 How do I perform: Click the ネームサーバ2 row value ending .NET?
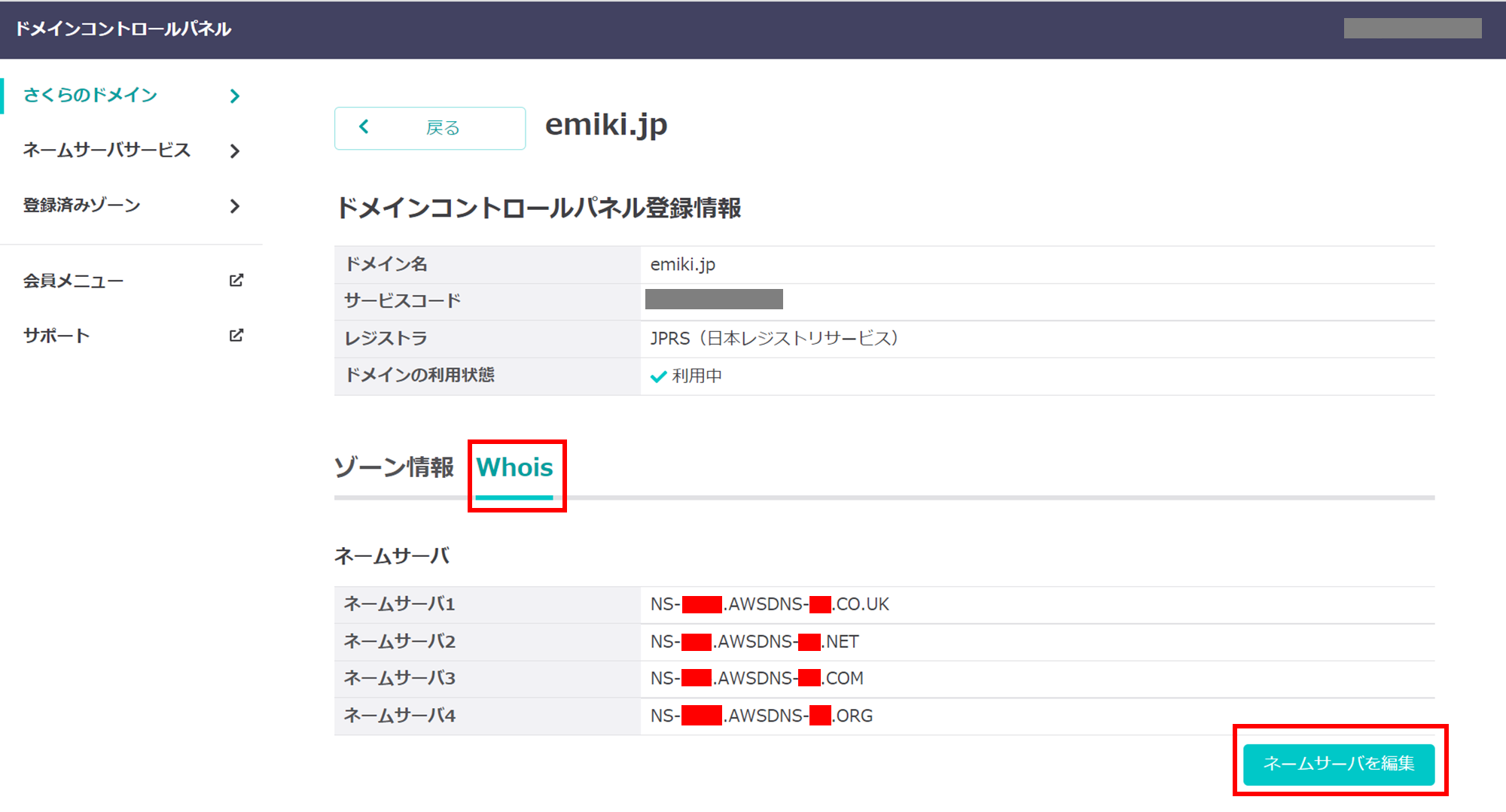click(x=755, y=642)
